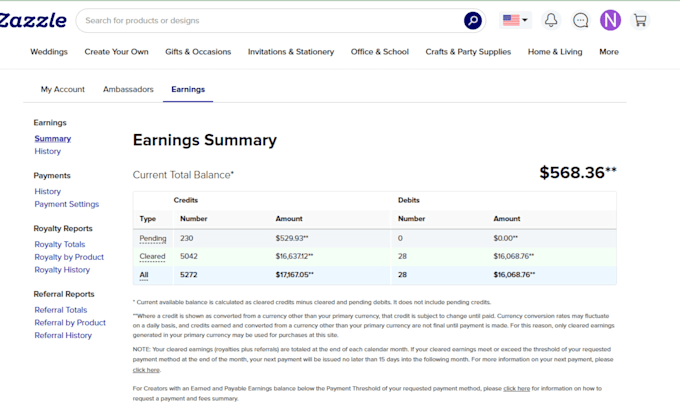Click the pending credits number 230
Screen dimensions: 680x409
tap(186, 238)
